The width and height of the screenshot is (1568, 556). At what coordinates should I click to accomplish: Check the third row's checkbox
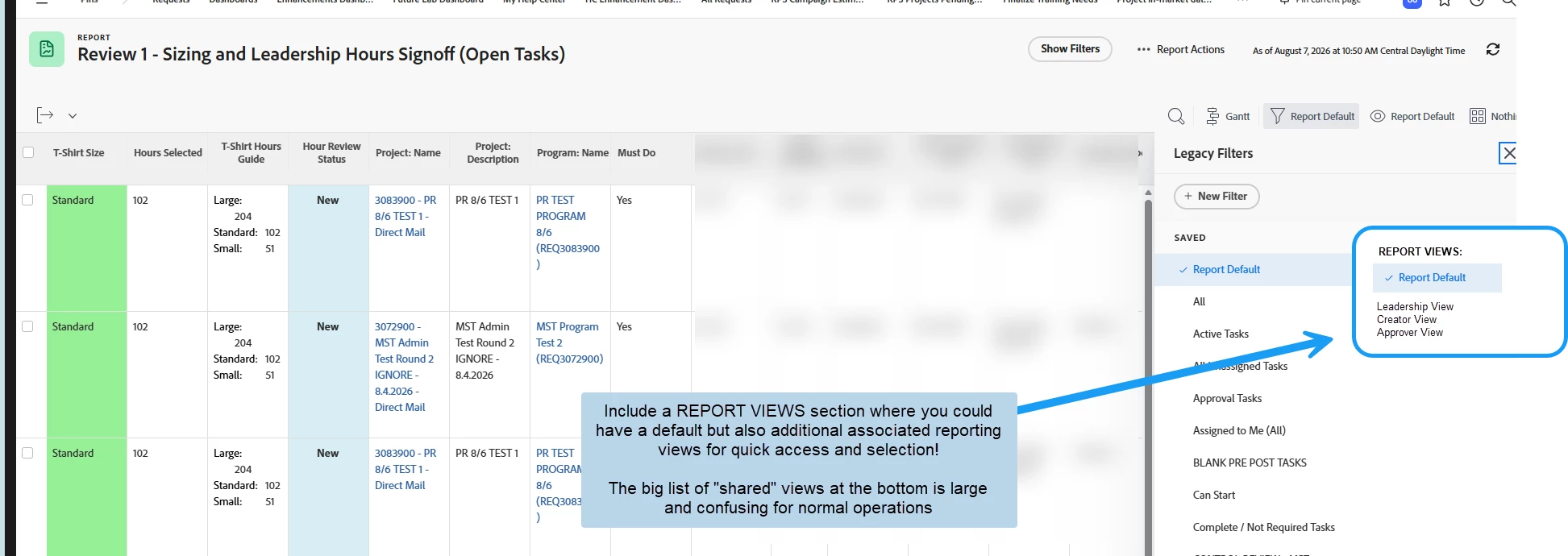click(x=27, y=453)
